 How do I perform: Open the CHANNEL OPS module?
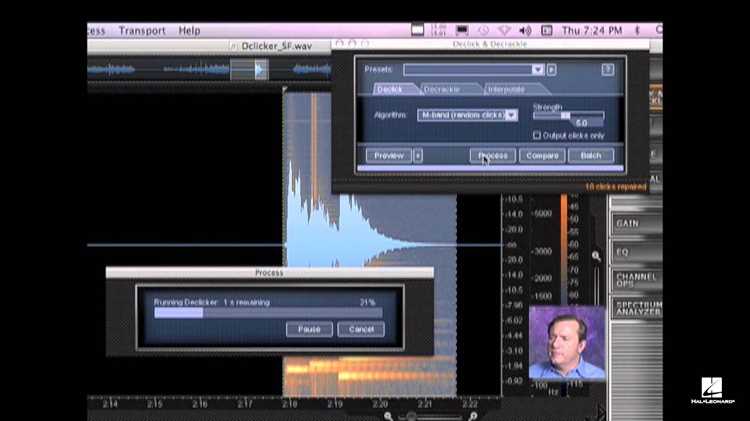pos(637,280)
